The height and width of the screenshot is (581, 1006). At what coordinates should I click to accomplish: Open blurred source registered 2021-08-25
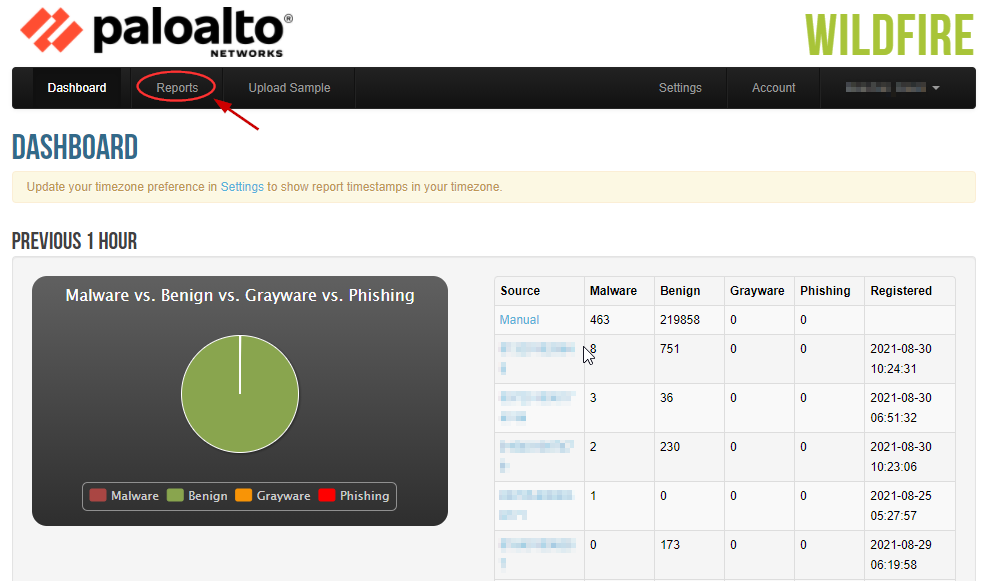click(536, 505)
